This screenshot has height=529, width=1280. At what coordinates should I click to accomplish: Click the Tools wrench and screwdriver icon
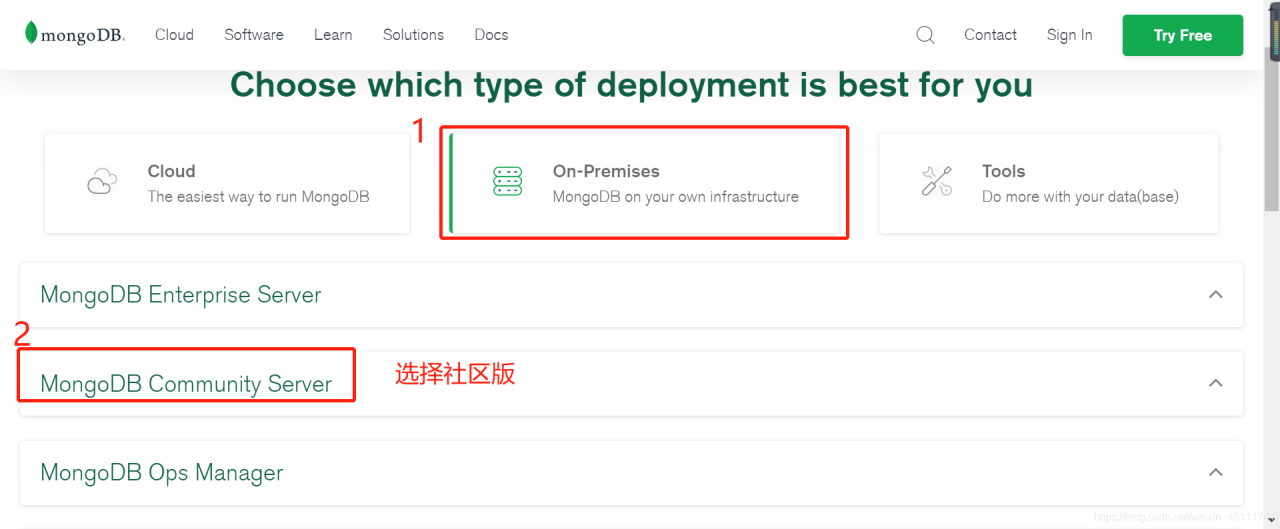[x=937, y=182]
